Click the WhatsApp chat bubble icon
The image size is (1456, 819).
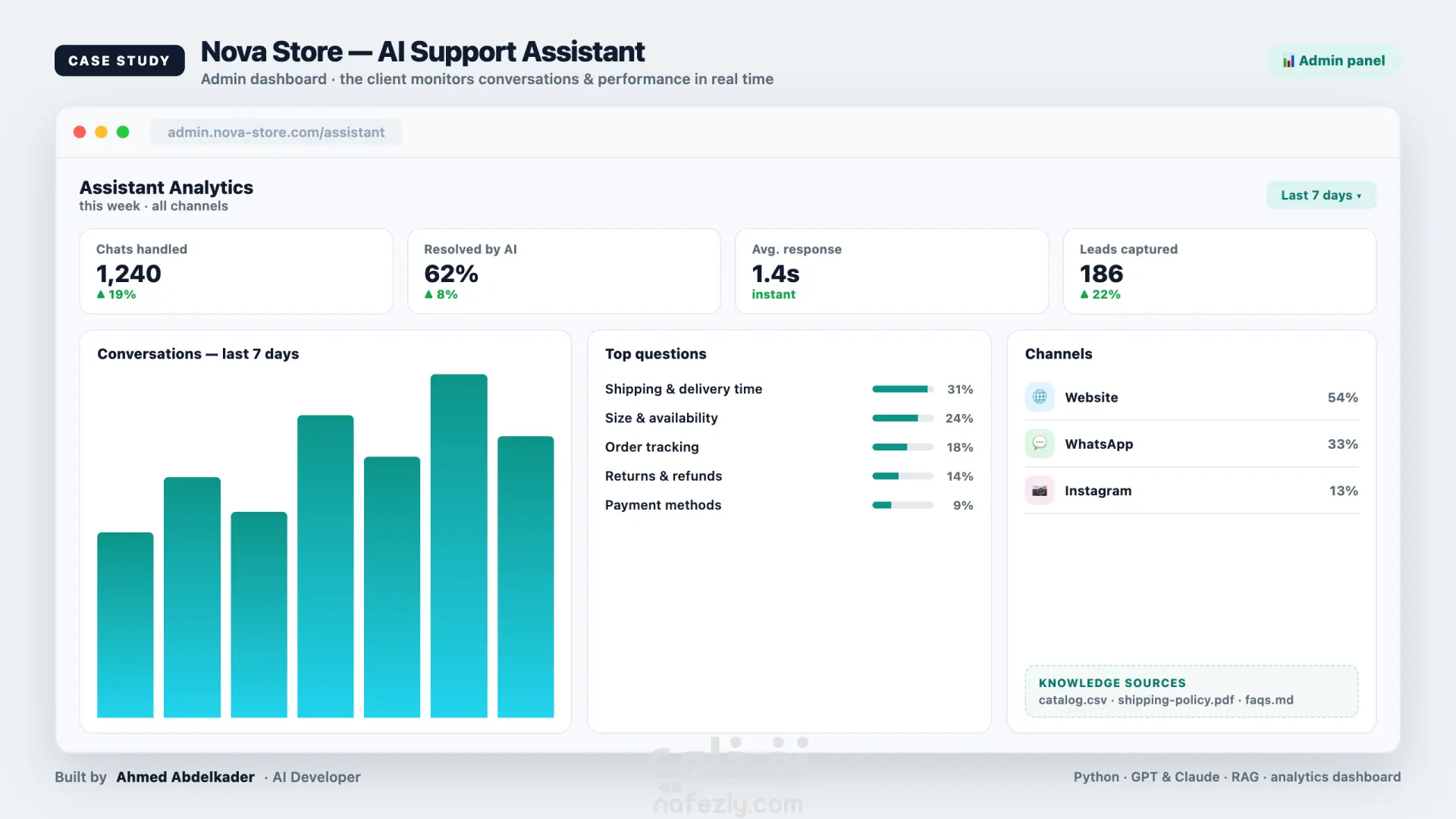pos(1039,444)
